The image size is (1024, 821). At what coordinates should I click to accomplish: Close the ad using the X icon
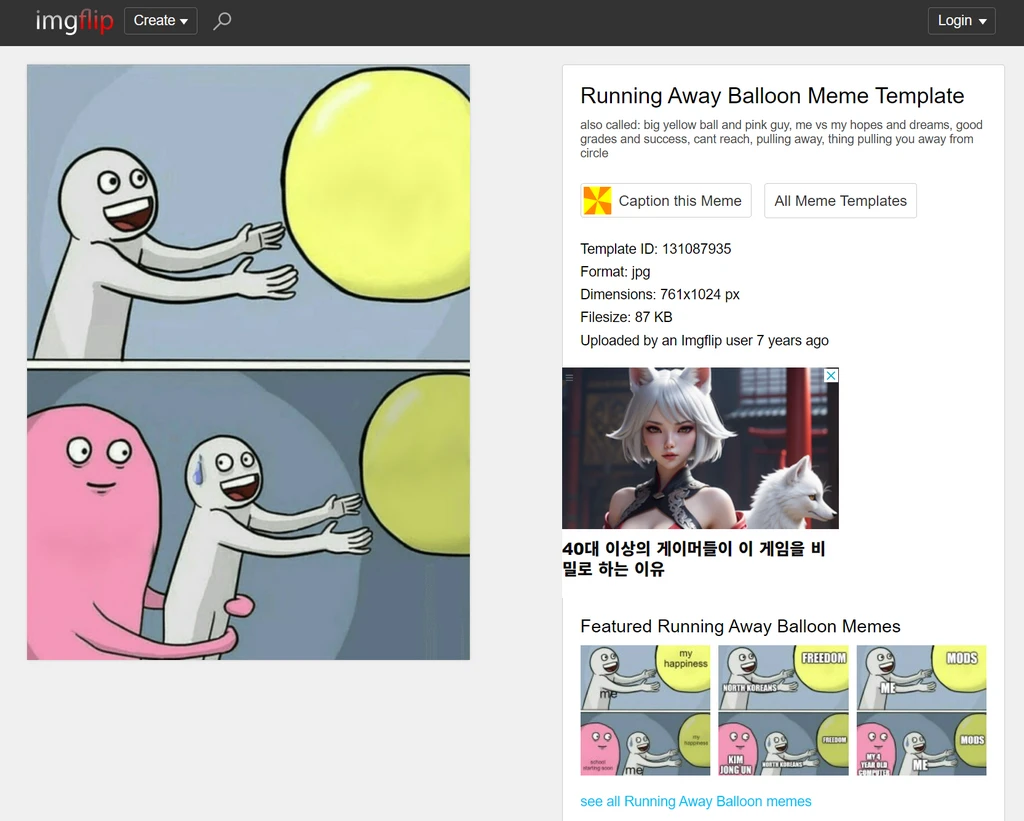830,376
